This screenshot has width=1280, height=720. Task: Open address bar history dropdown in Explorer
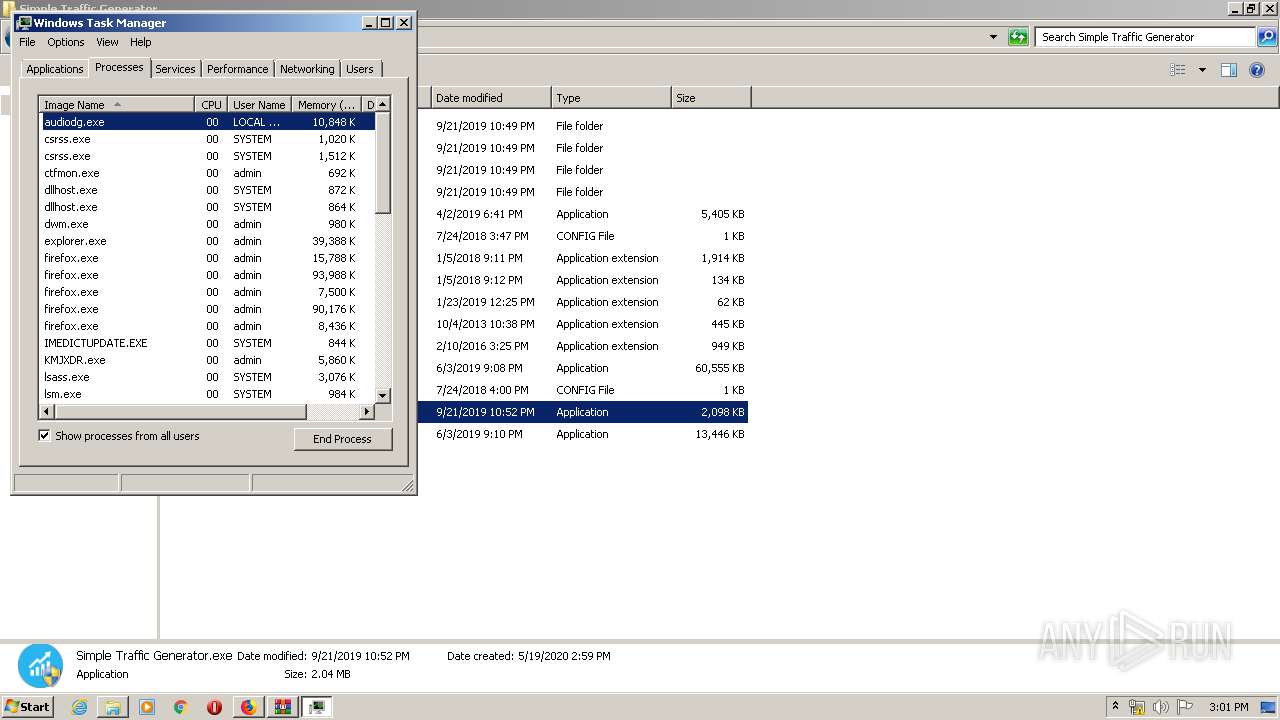(x=993, y=37)
